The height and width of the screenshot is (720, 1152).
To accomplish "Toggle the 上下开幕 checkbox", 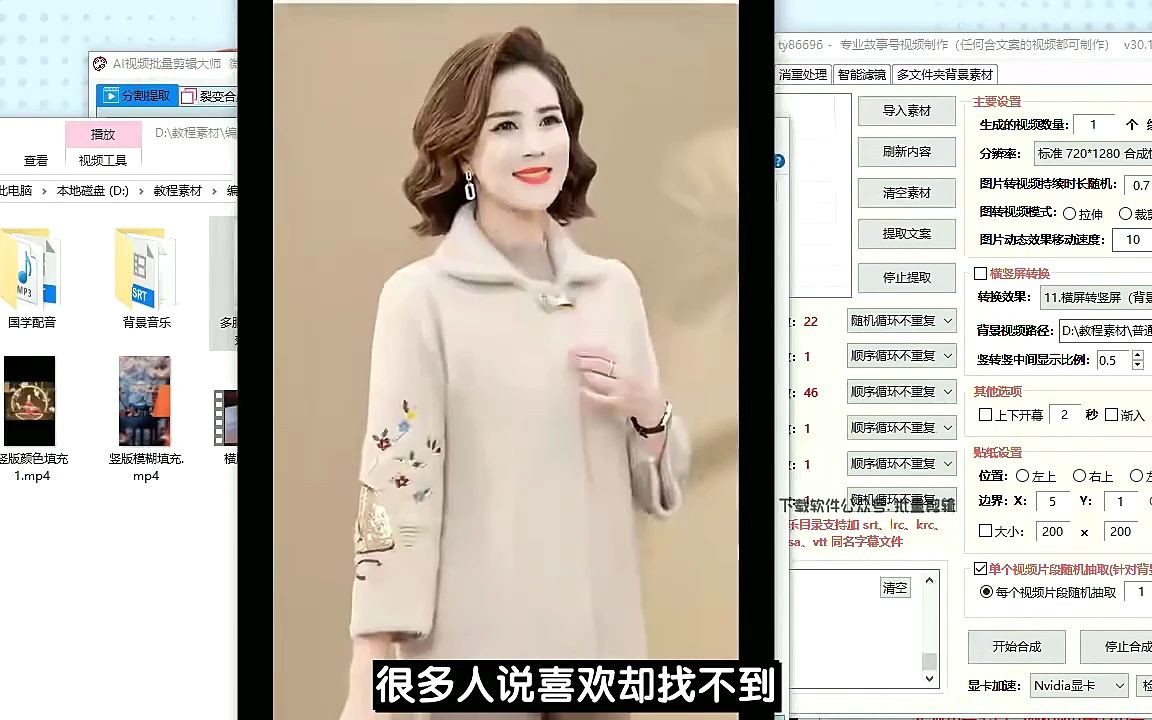I will 986,414.
